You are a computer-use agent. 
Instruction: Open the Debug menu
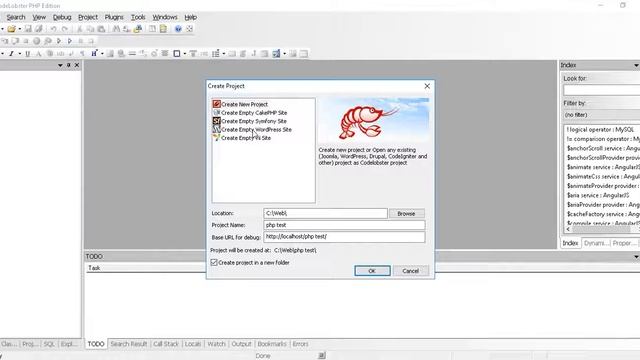62,17
